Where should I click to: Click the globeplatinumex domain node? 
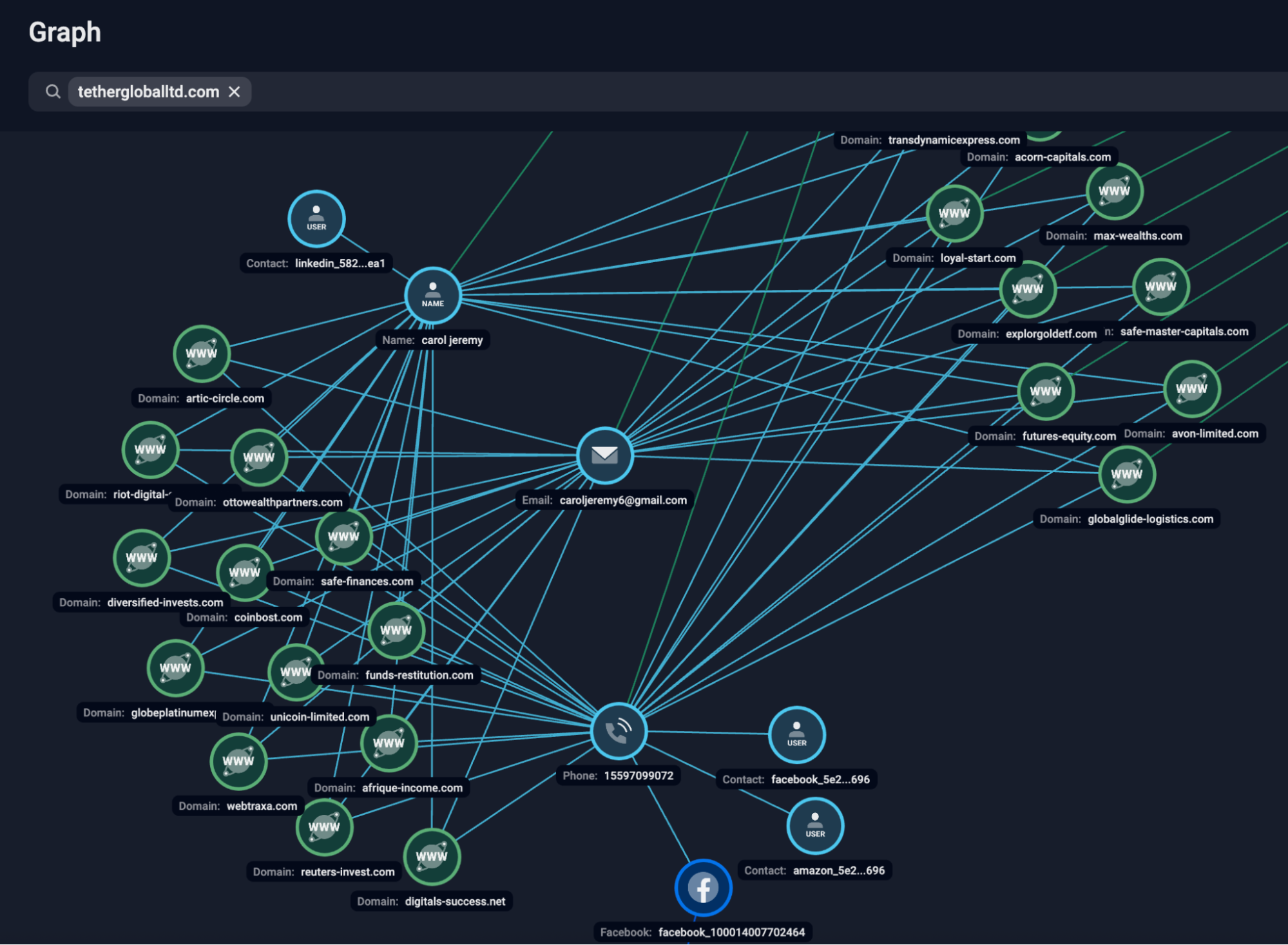[x=175, y=668]
